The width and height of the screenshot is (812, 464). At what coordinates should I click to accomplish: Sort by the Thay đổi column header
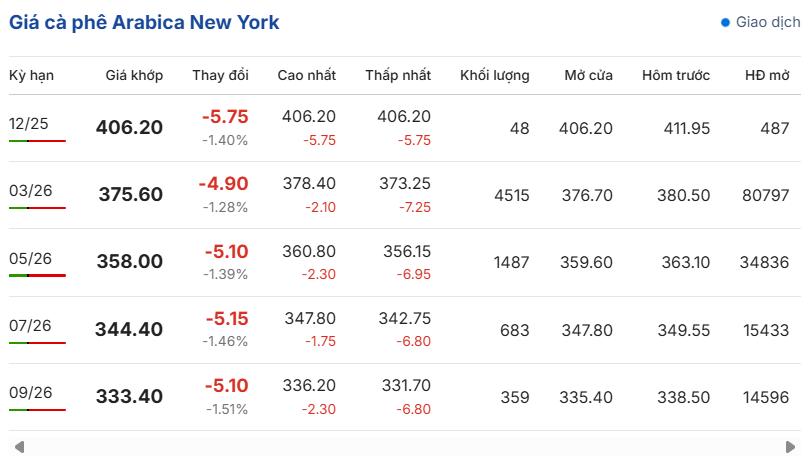220,76
